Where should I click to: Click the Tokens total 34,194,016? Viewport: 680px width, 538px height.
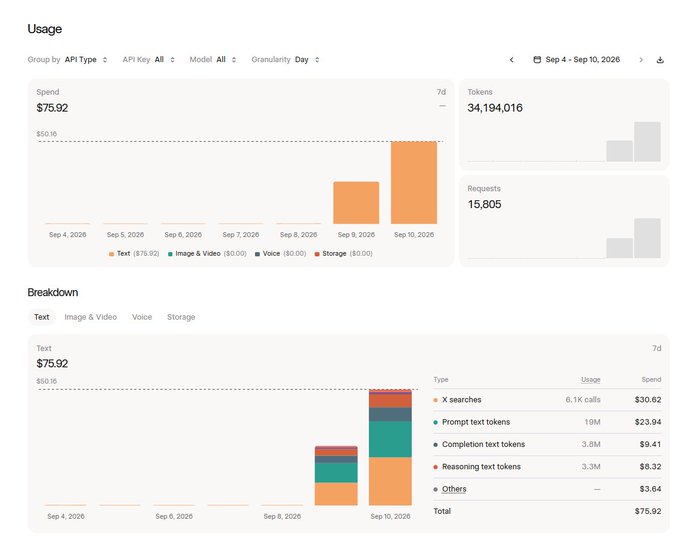(x=495, y=108)
